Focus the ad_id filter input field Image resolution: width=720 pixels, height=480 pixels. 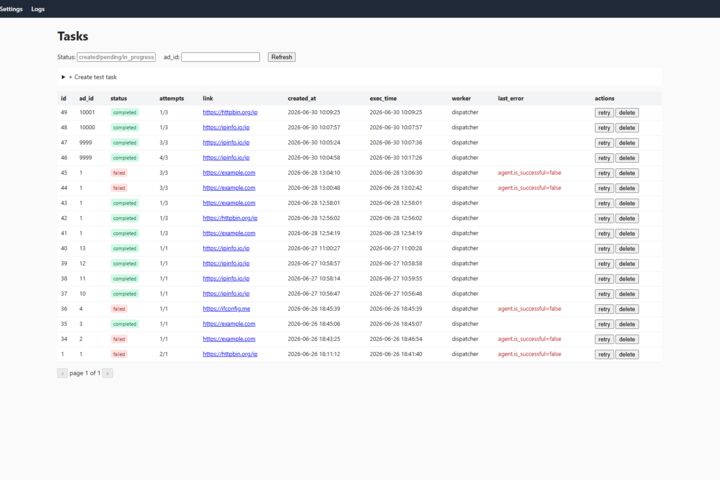(220, 57)
